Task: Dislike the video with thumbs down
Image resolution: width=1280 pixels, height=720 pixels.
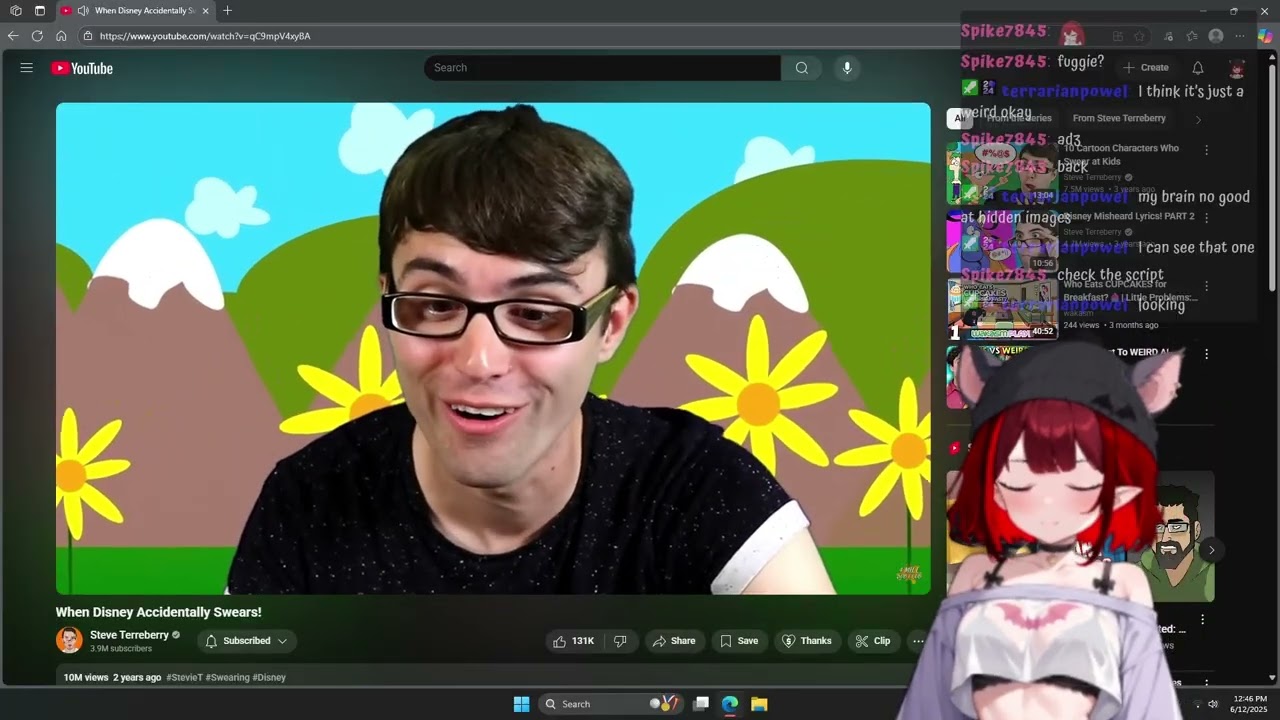Action: tap(620, 641)
